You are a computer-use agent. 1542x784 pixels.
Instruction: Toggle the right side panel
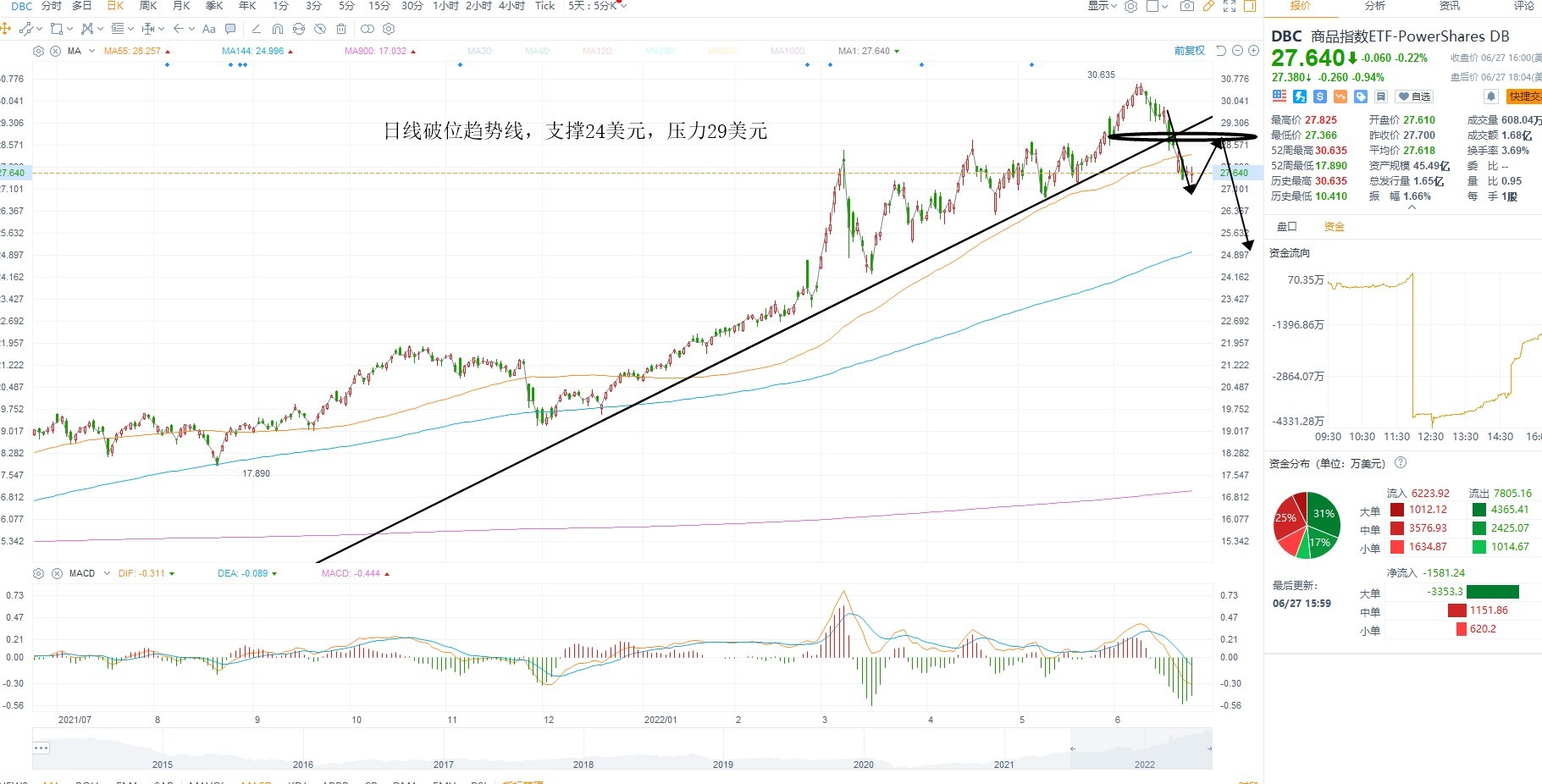(x=1250, y=6)
